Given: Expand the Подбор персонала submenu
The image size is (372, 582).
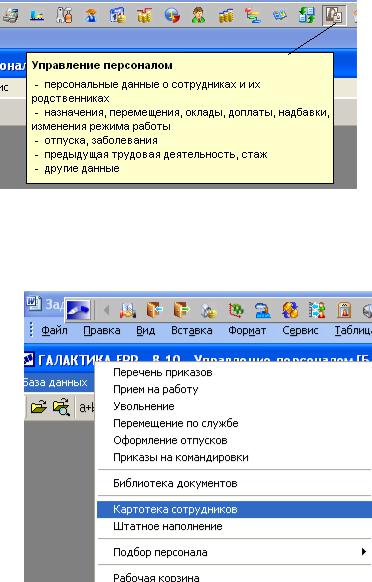Looking at the screenshot, I should [x=234, y=553].
